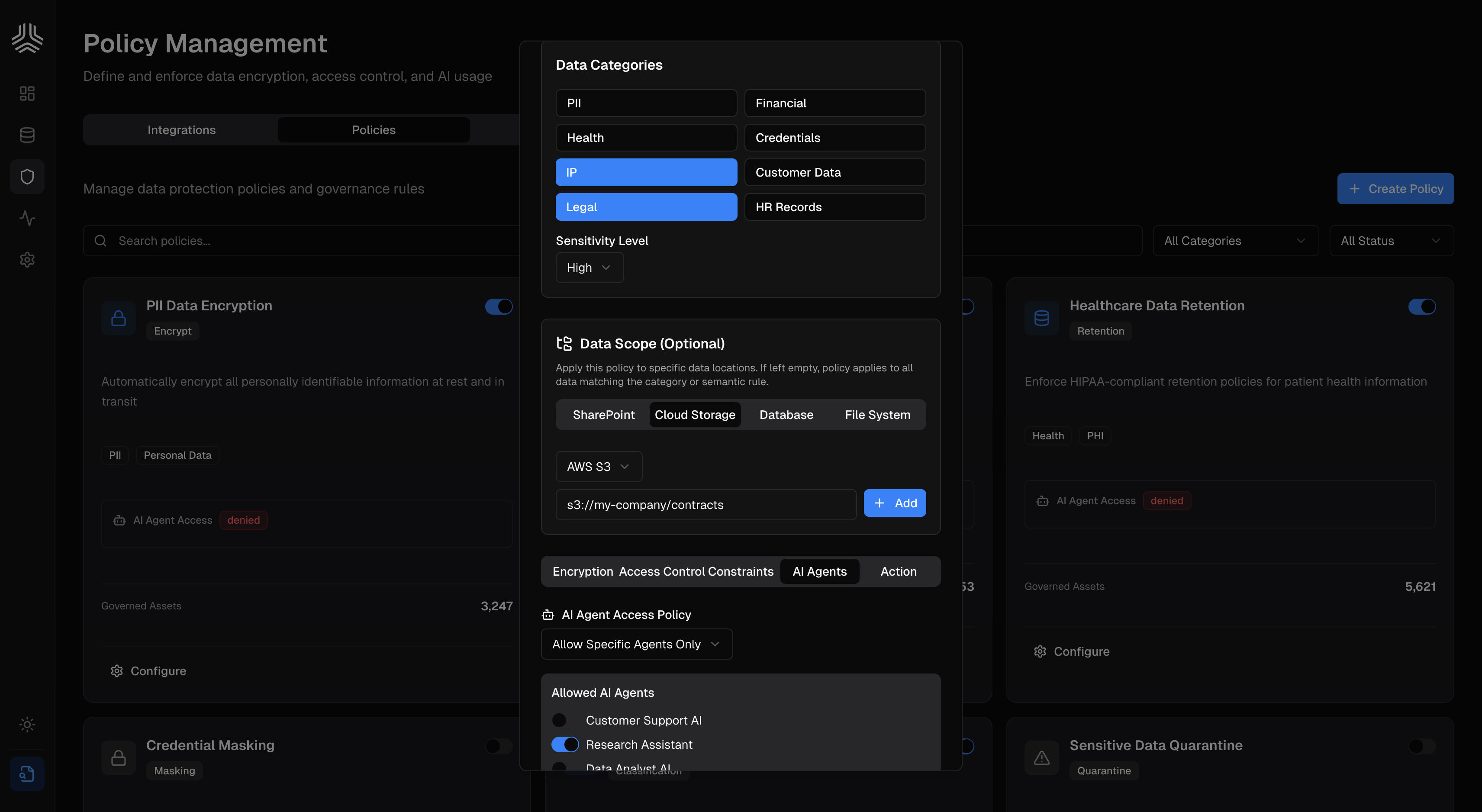
Task: Open the Constraints tab
Action: click(741, 571)
